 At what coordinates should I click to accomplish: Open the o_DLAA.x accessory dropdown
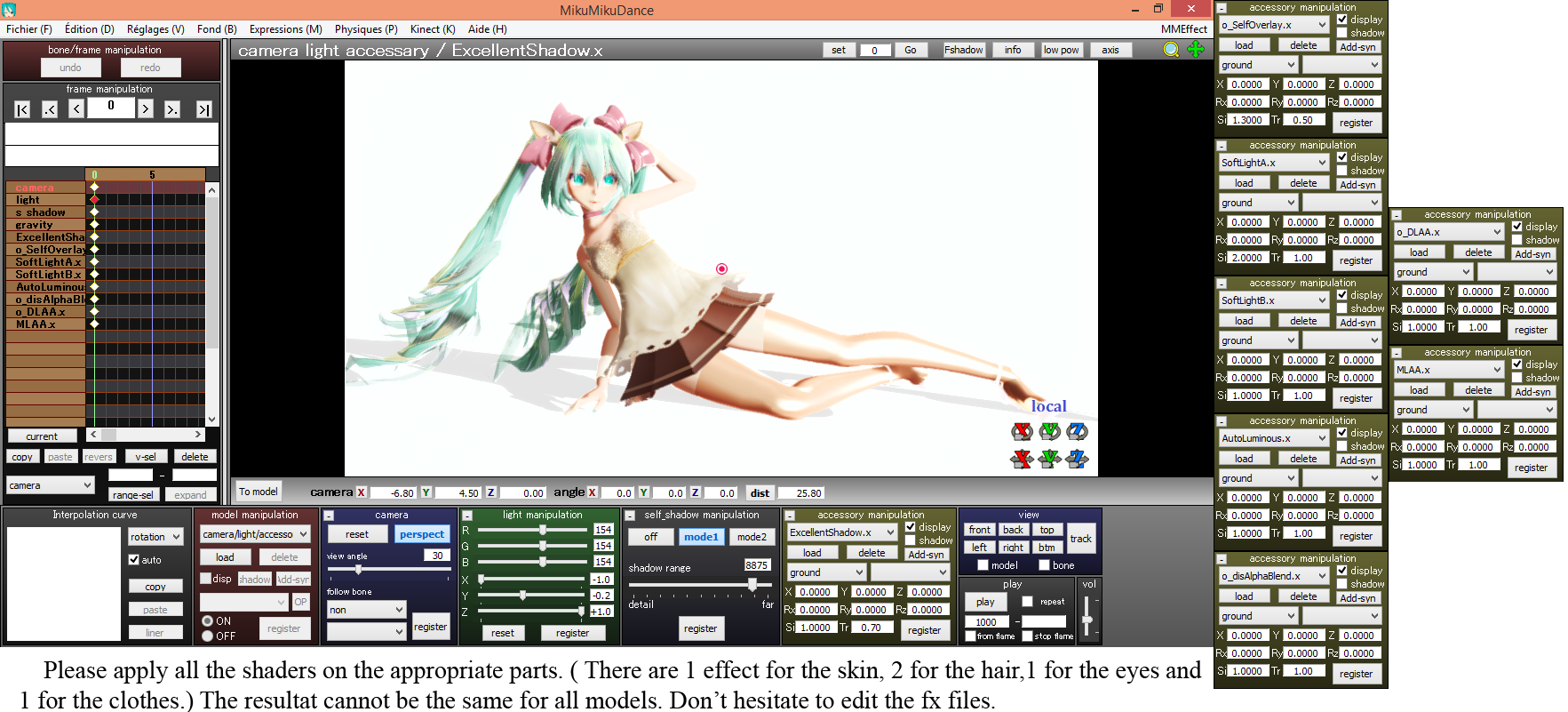(1449, 232)
